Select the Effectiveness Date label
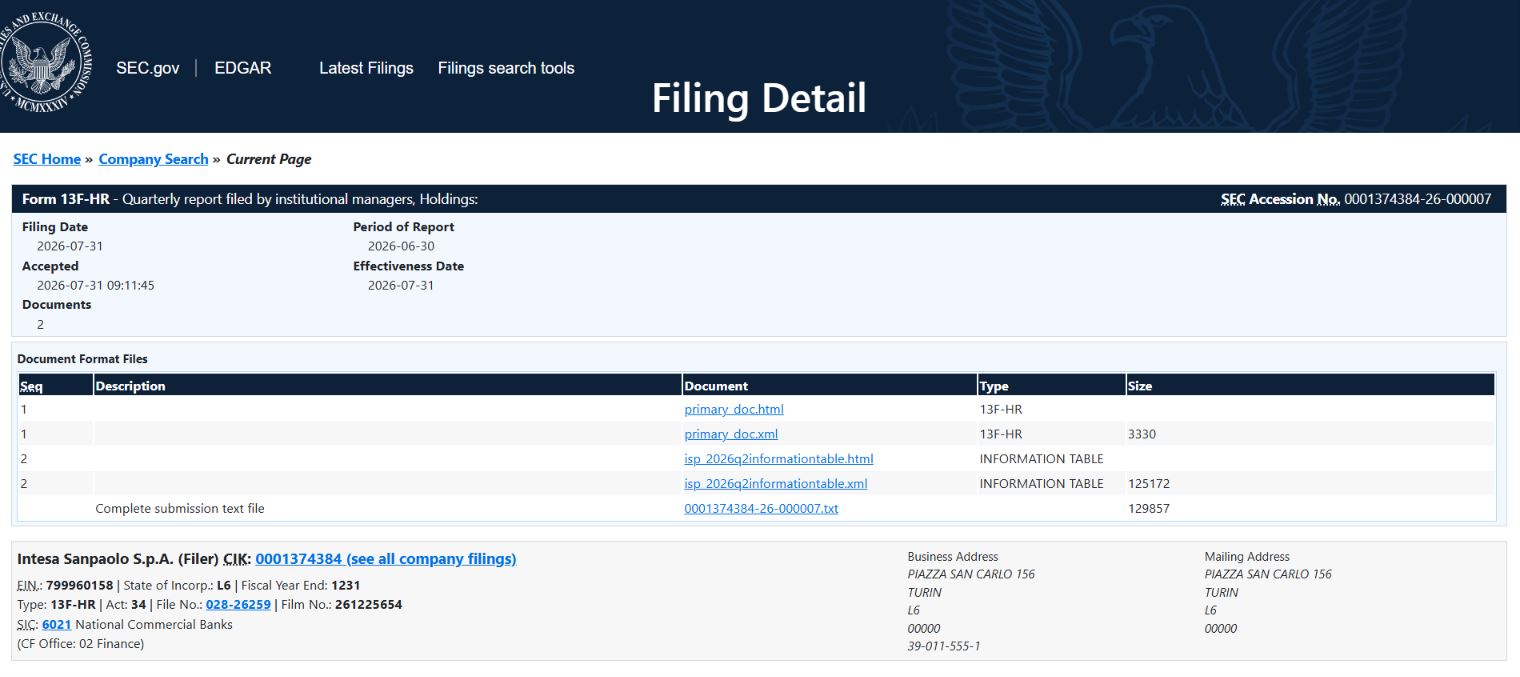 (408, 266)
